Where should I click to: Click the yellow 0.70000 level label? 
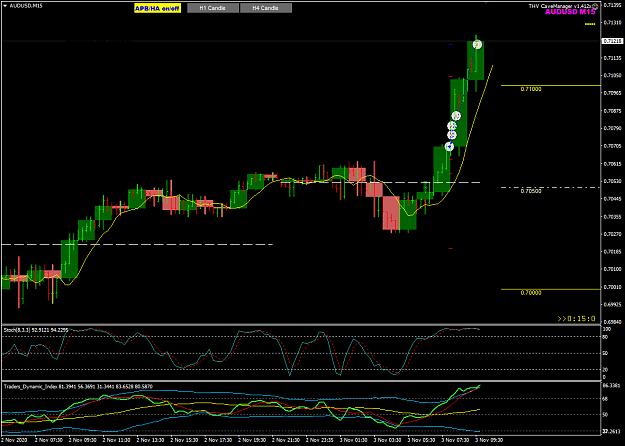pyautogui.click(x=531, y=293)
